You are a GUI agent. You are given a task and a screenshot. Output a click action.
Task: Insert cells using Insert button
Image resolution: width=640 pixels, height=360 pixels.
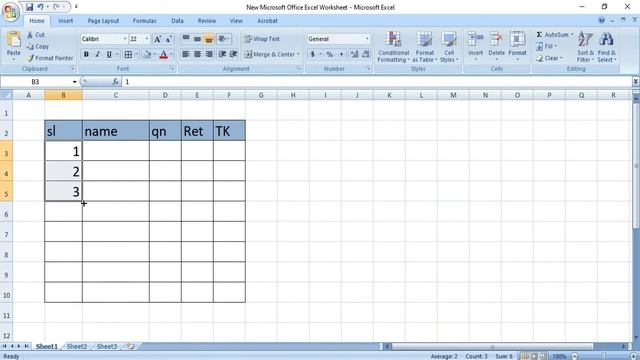(476, 46)
